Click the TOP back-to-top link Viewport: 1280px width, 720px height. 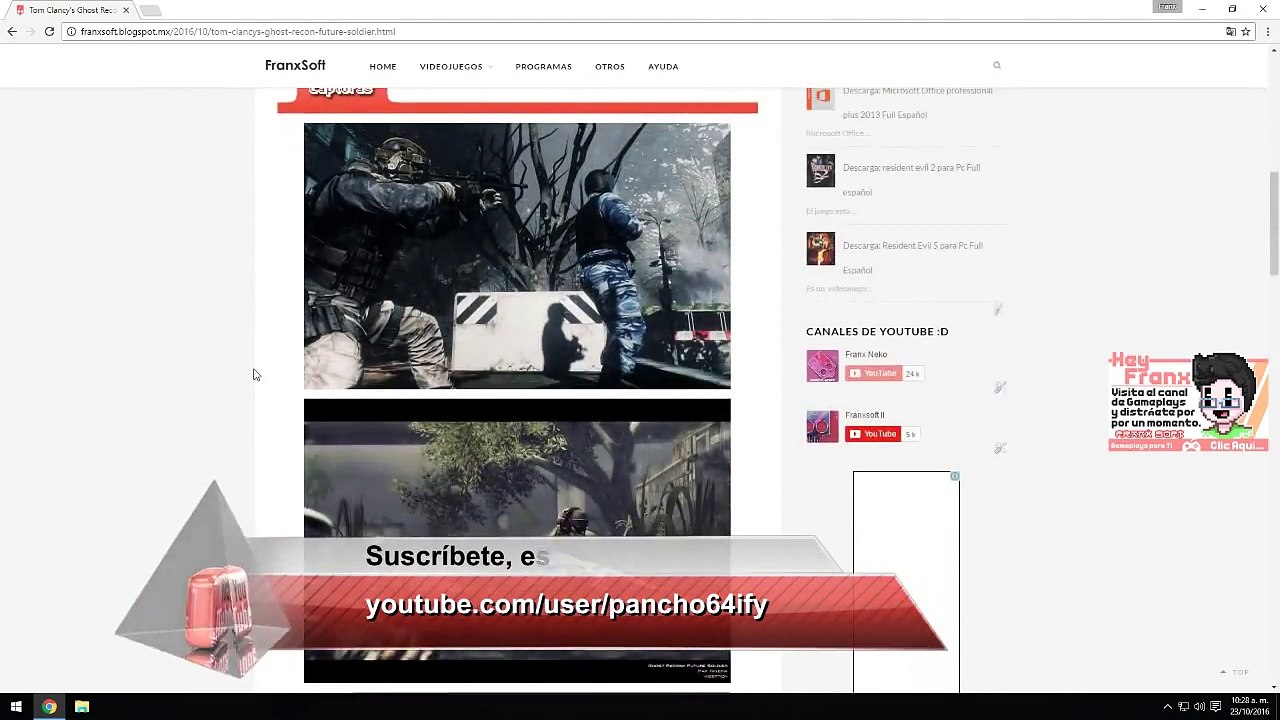tap(1235, 672)
